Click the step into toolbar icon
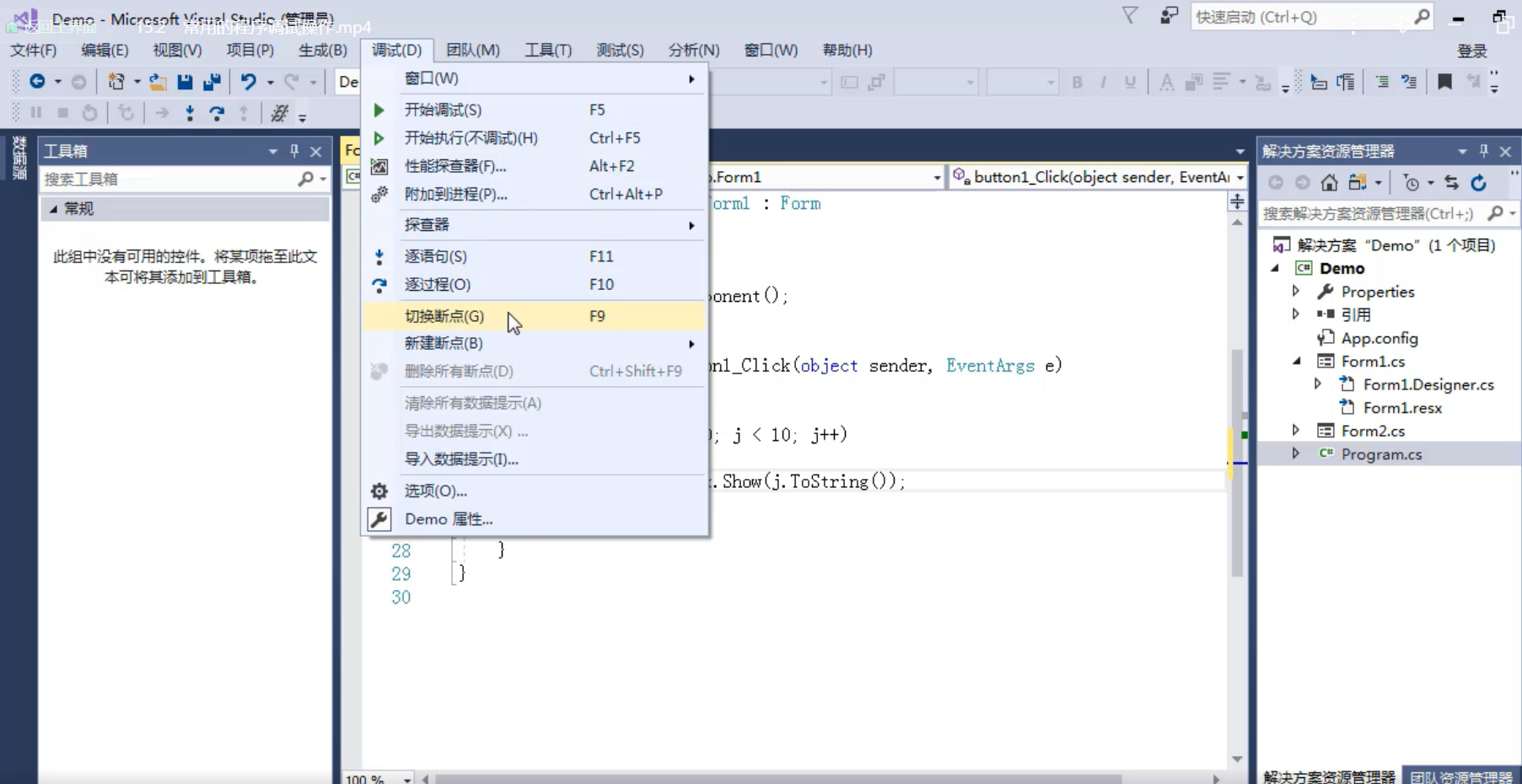Viewport: 1522px width, 784px height. (190, 113)
